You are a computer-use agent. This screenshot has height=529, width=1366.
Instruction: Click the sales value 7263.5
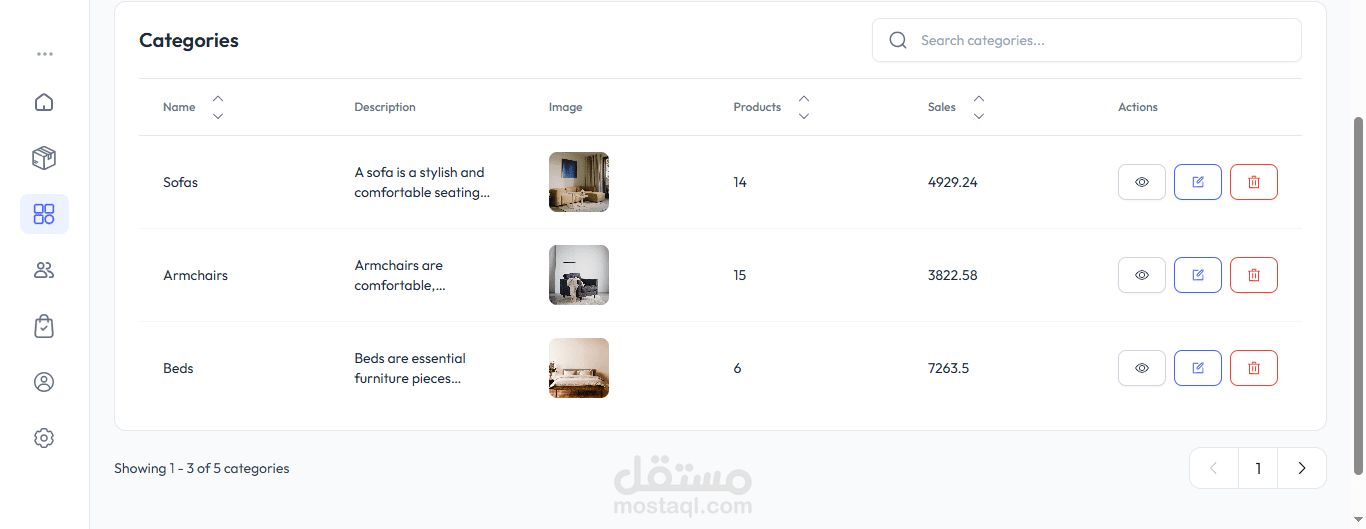coord(949,368)
